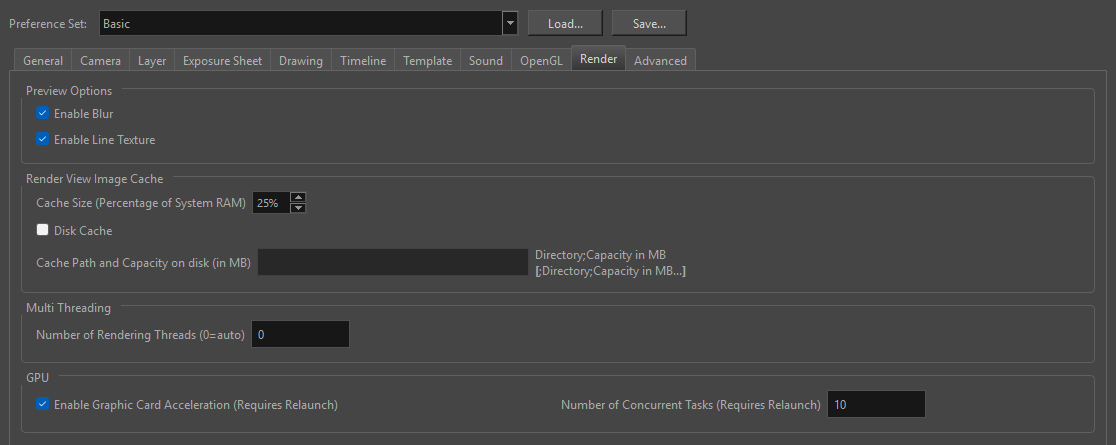Switch to the General tab
Screen dimensions: 1116x445
click(x=43, y=61)
